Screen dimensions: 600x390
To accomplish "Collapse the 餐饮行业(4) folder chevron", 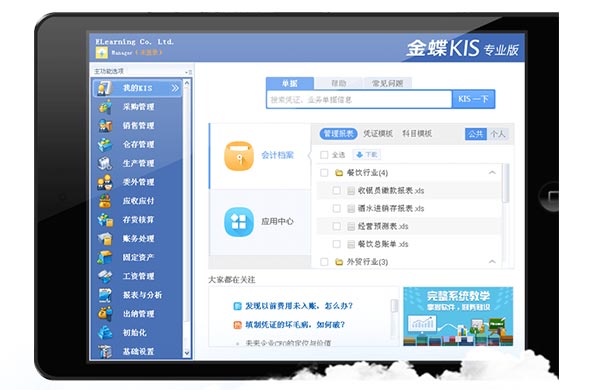I will pyautogui.click(x=492, y=173).
